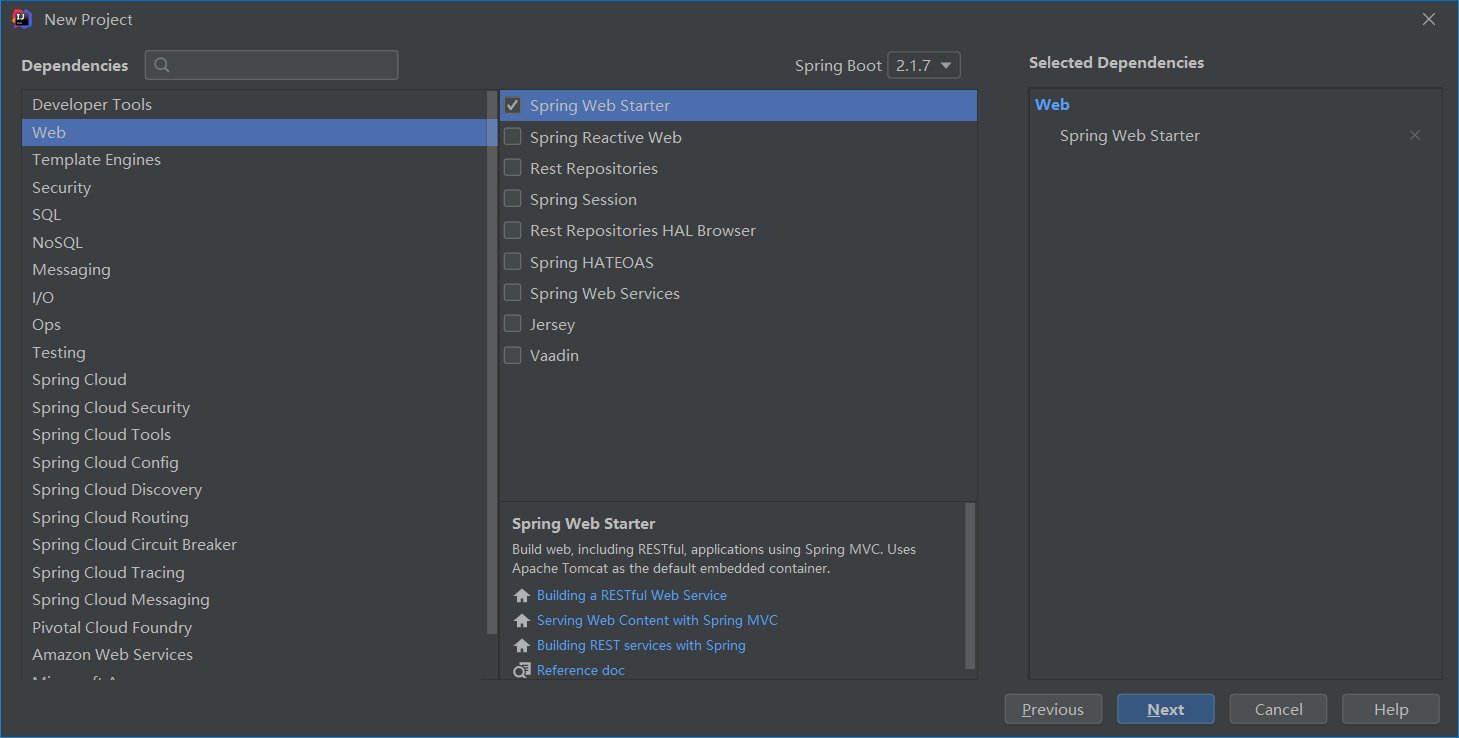
Task: Click the search magnifier icon in Dependencies
Action: coord(162,66)
